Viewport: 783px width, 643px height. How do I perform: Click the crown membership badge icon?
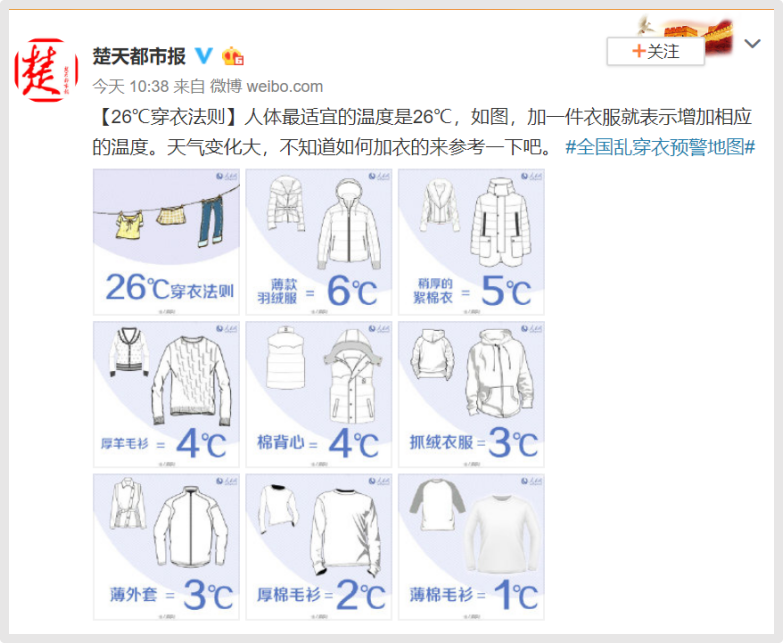233,56
